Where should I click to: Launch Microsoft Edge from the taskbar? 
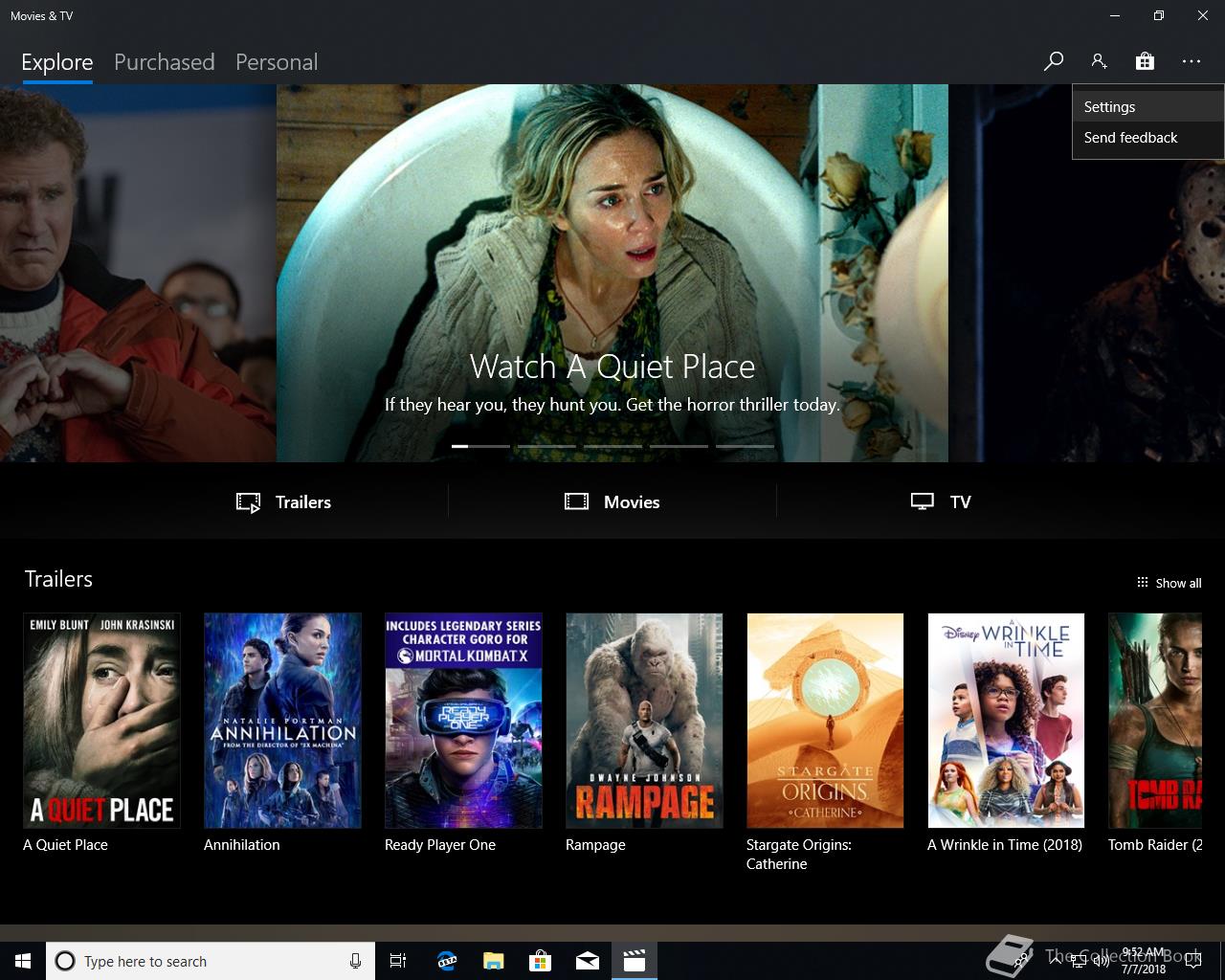447,961
